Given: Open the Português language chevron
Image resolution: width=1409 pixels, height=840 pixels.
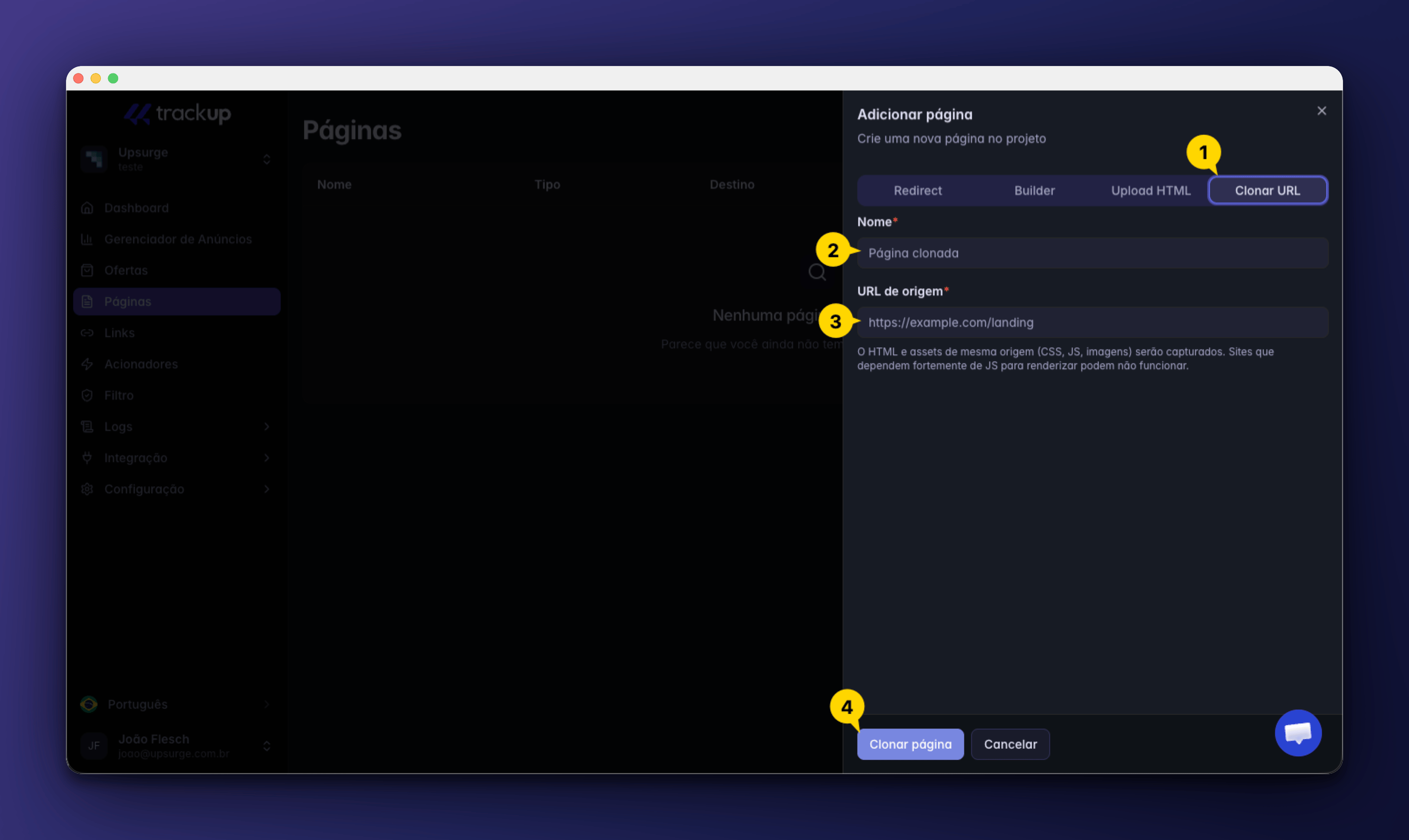Looking at the screenshot, I should 267,704.
